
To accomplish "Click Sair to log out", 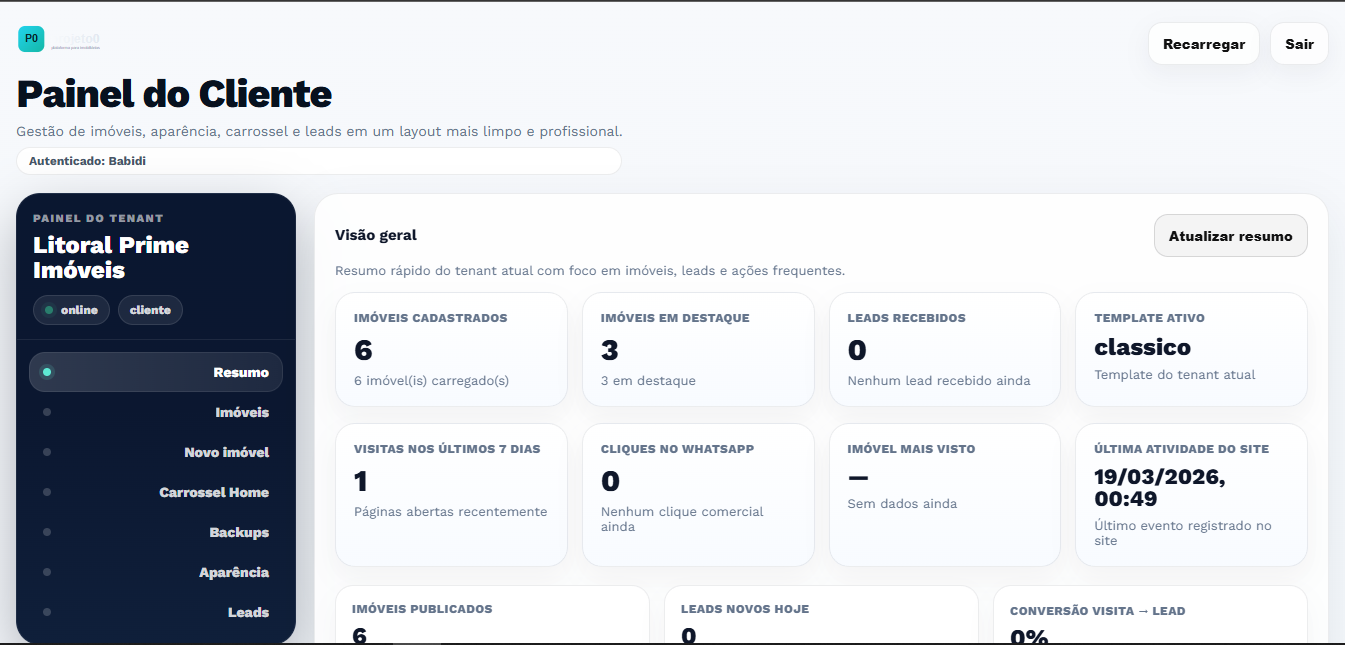I will [x=1298, y=43].
